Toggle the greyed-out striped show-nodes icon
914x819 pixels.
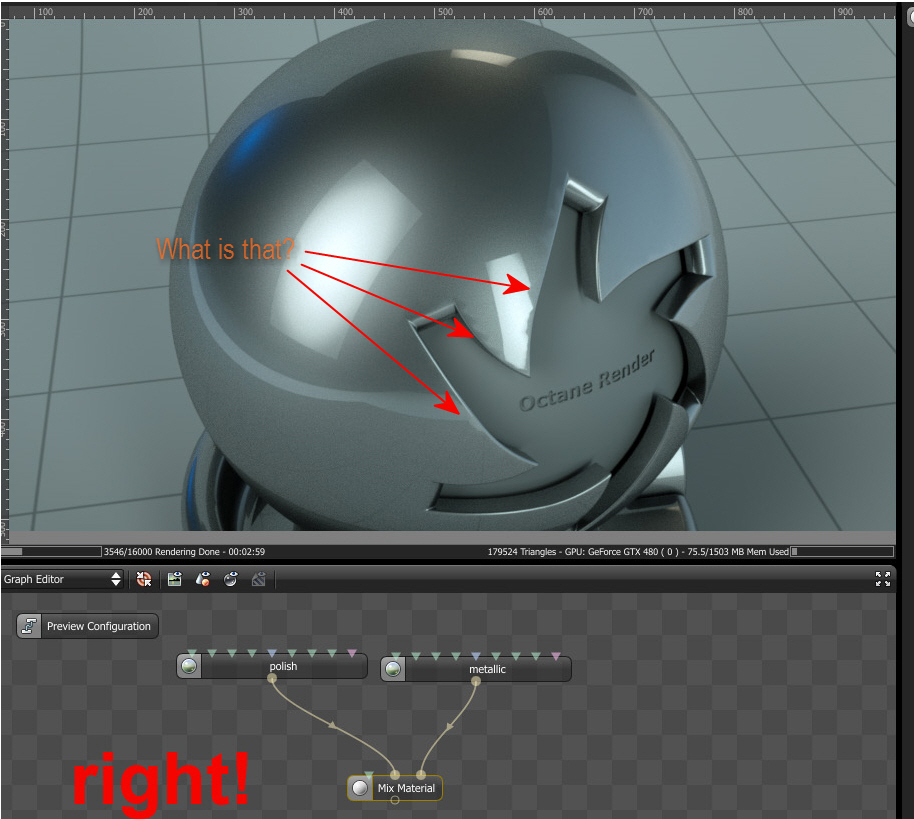tap(259, 579)
